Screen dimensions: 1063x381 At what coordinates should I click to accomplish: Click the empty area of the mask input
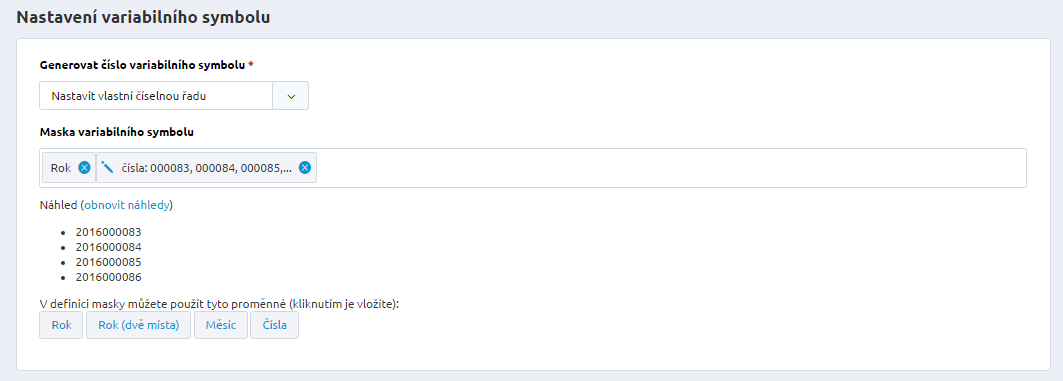[x=670, y=167]
